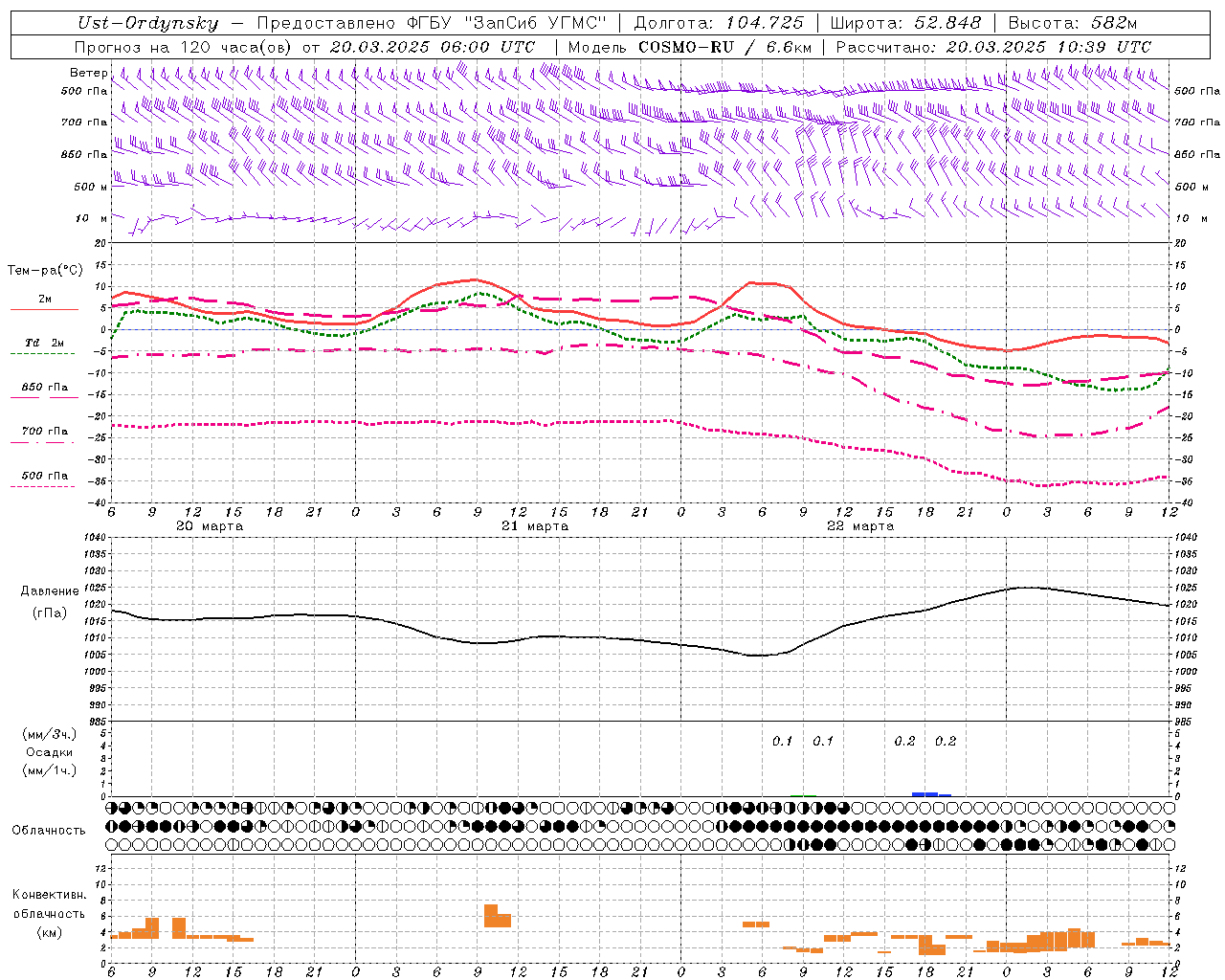Image resolution: width=1225 pixels, height=980 pixels.
Task: Click the (км) convective cloud unit label
Action: tap(49, 932)
